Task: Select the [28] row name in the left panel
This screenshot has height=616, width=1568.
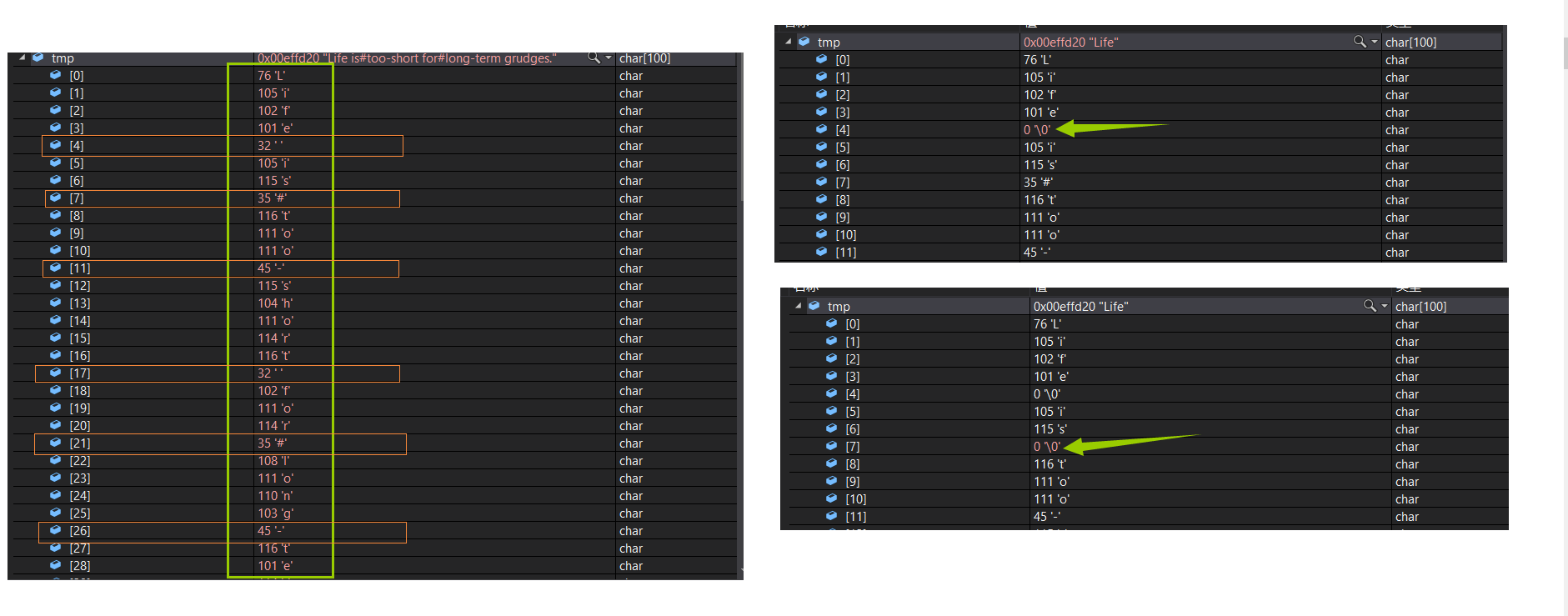Action: [80, 565]
